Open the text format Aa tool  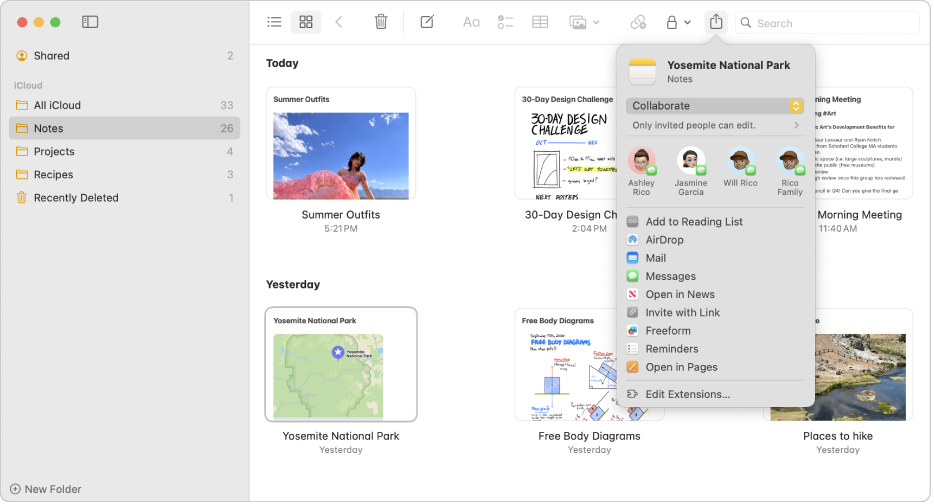pyautogui.click(x=471, y=22)
